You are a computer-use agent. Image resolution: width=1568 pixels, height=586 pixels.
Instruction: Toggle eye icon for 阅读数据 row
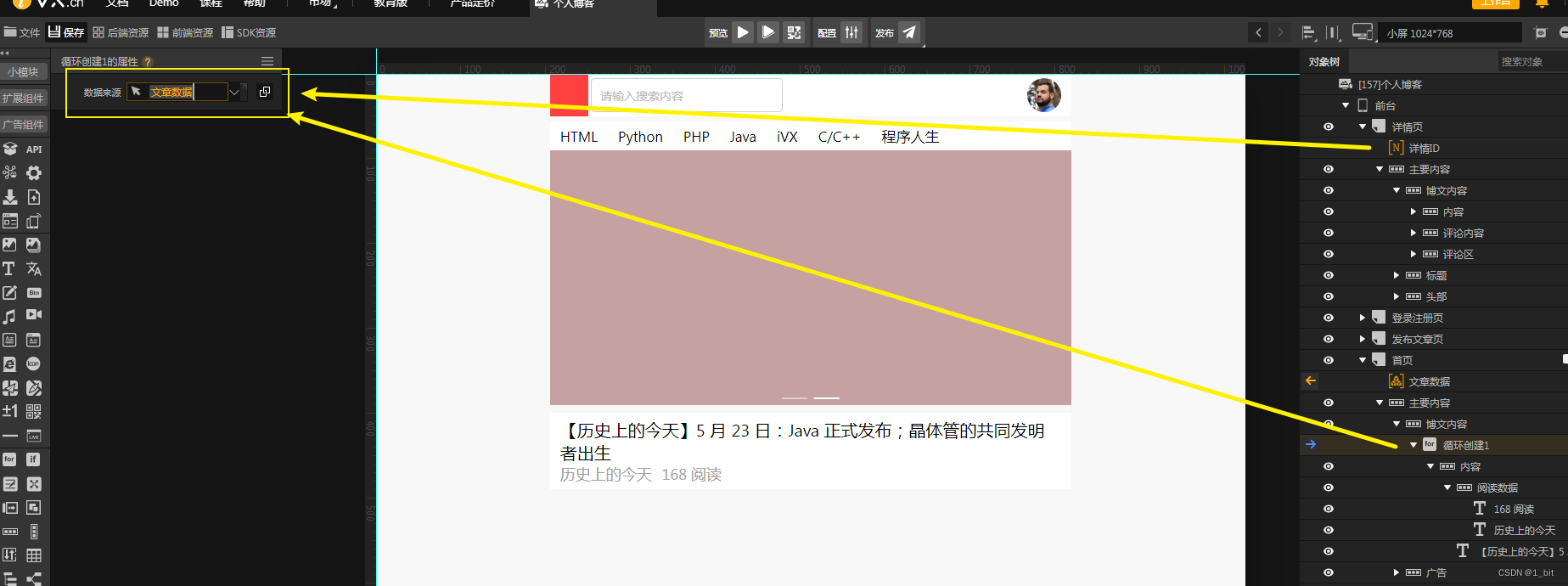point(1329,487)
